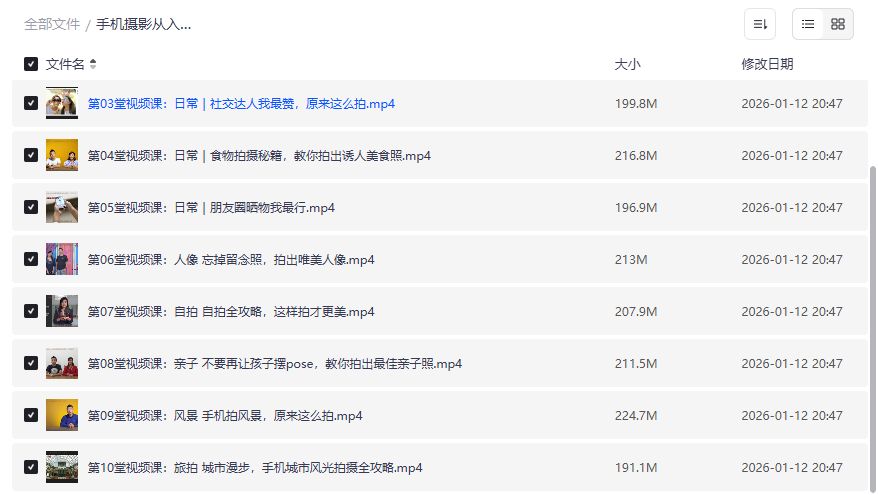878x495 pixels.
Task: Uncheck the 第05堂视频课 file checkbox
Action: coord(31,207)
